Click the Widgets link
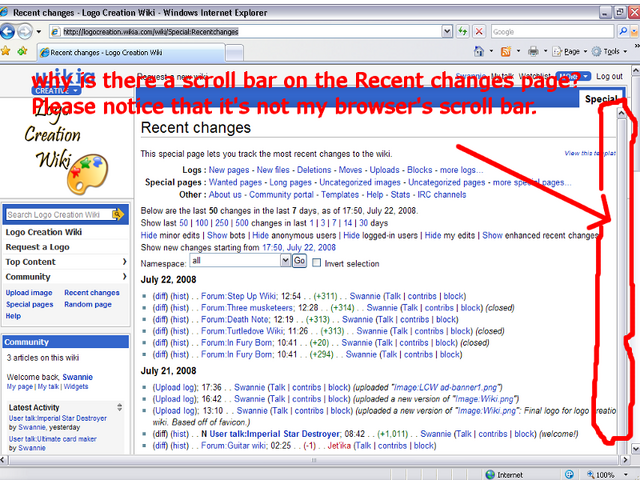 pyautogui.click(x=76, y=387)
